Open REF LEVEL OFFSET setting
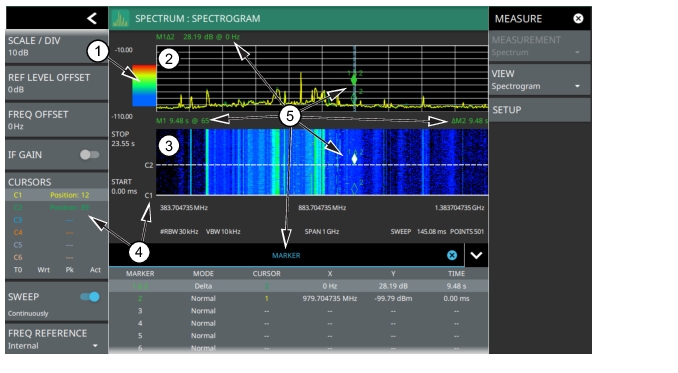 [x=57, y=83]
